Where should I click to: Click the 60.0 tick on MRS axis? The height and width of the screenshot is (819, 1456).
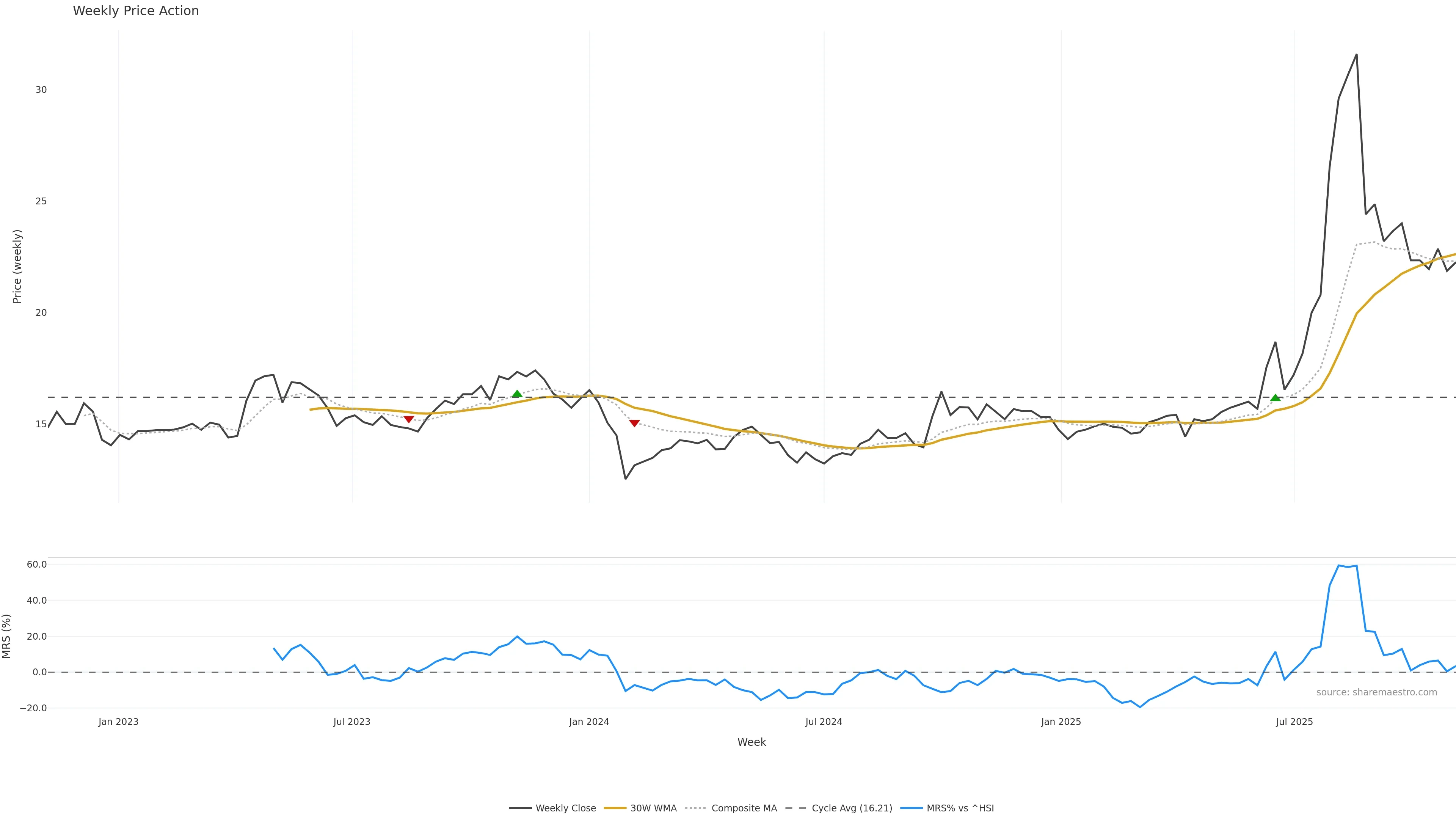point(37,565)
